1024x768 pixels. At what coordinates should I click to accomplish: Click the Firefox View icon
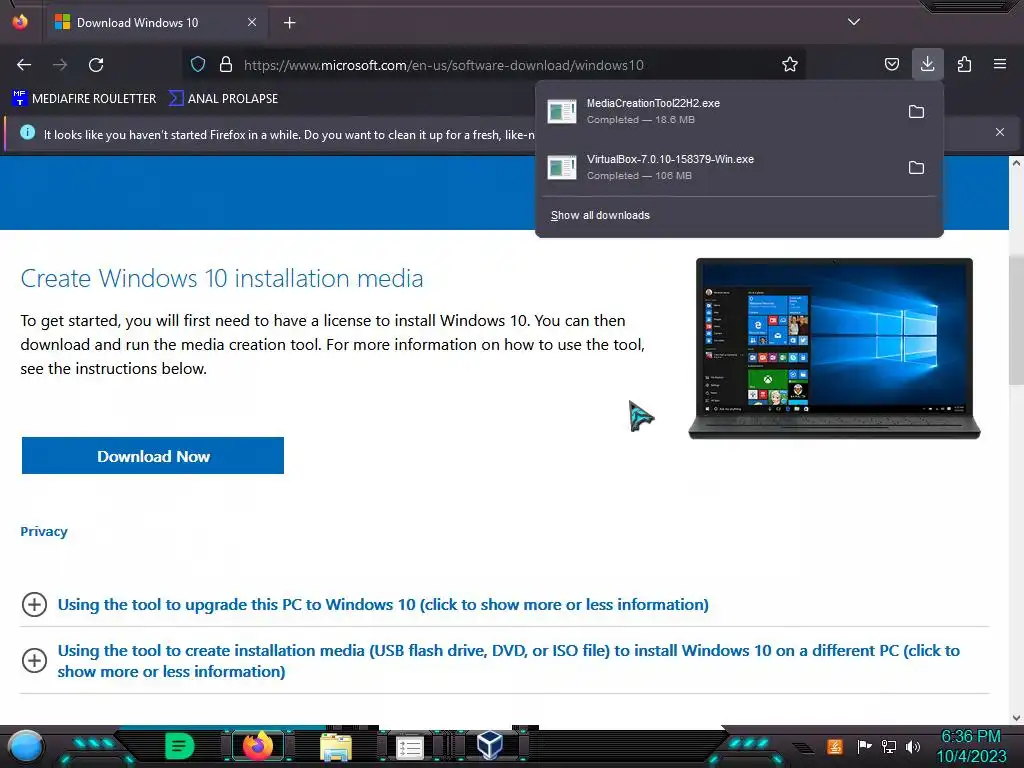click(x=20, y=22)
